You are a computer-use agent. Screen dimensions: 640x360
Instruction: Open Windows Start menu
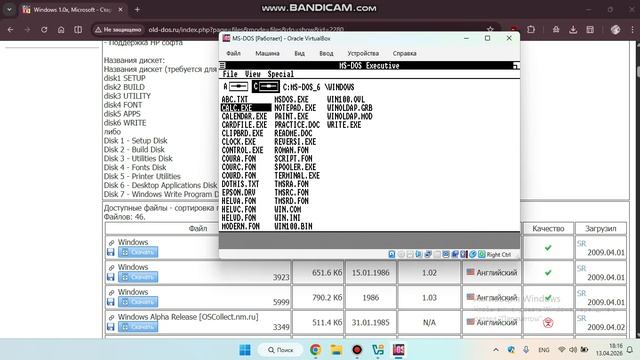click(245, 350)
